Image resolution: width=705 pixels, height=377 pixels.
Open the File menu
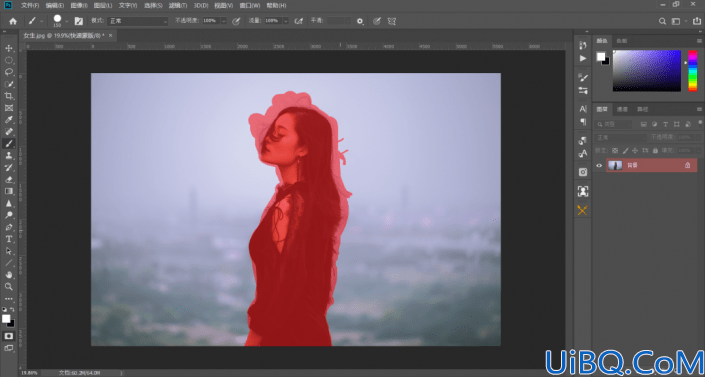pyautogui.click(x=30, y=5)
